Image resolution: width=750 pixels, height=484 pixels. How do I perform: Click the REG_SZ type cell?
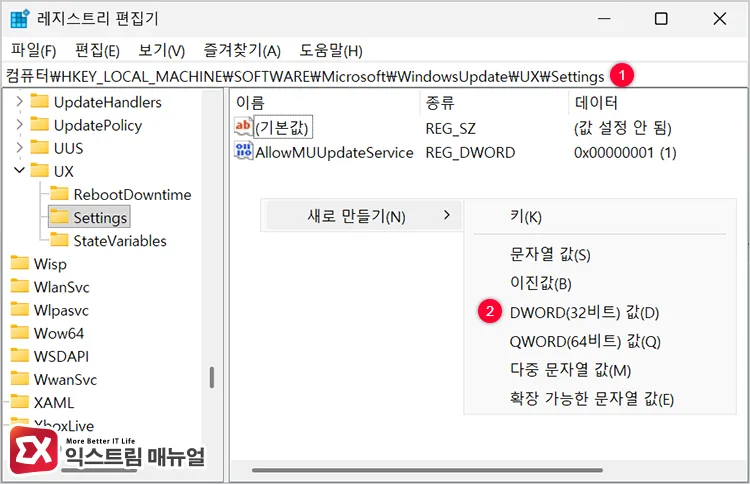[451, 128]
